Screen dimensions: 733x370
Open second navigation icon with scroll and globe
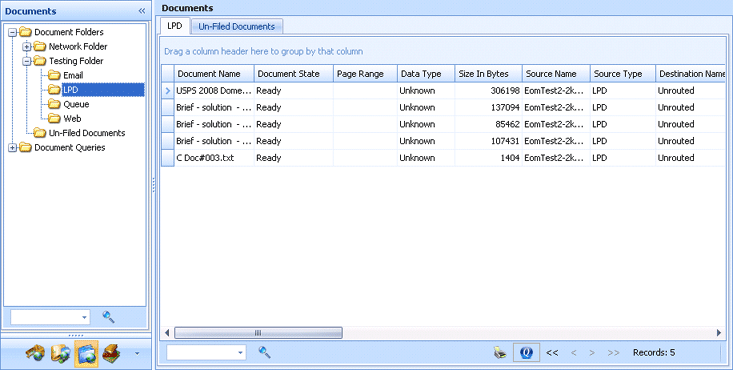60,354
